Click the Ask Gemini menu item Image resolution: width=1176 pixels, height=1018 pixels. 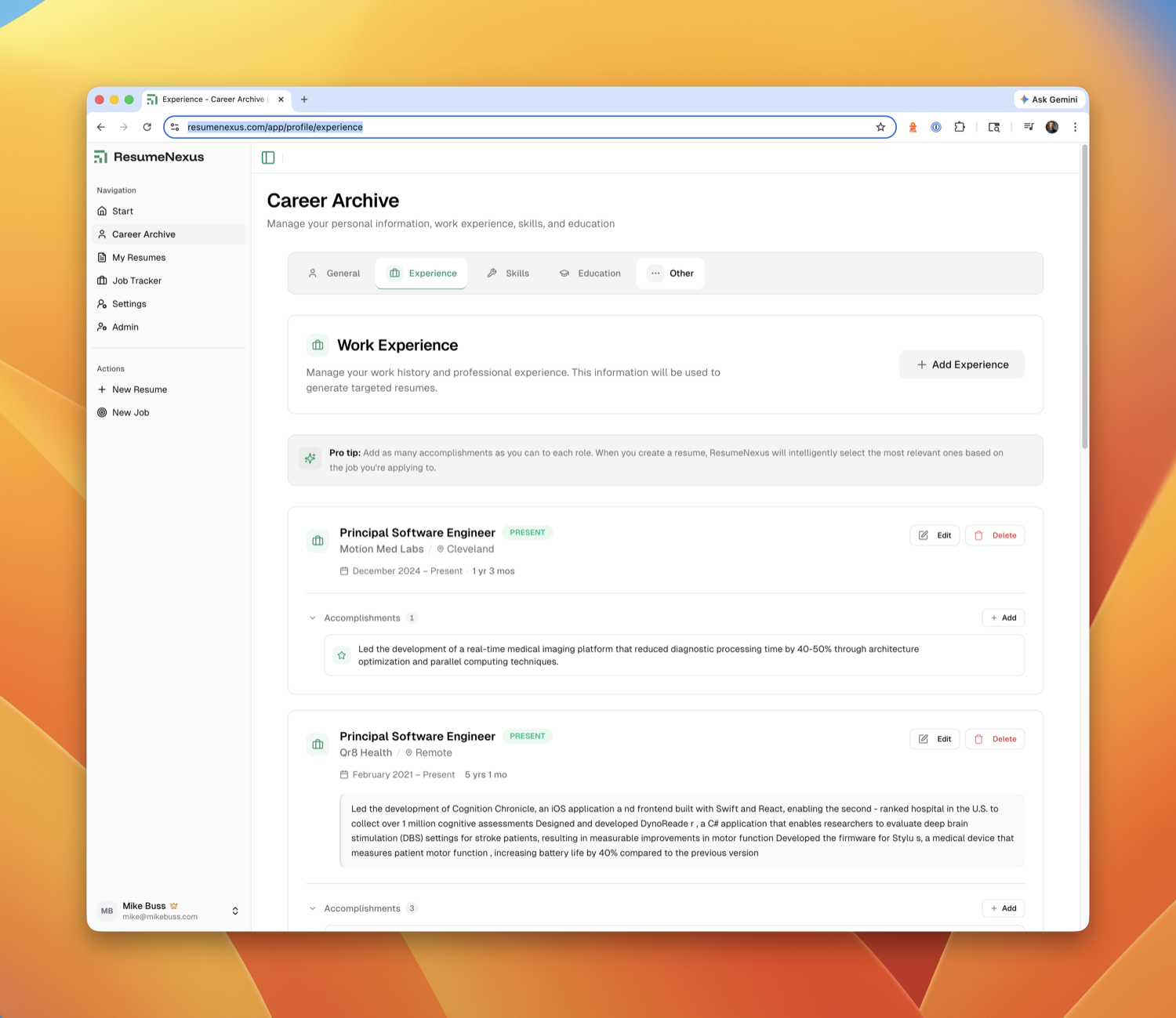click(1048, 99)
